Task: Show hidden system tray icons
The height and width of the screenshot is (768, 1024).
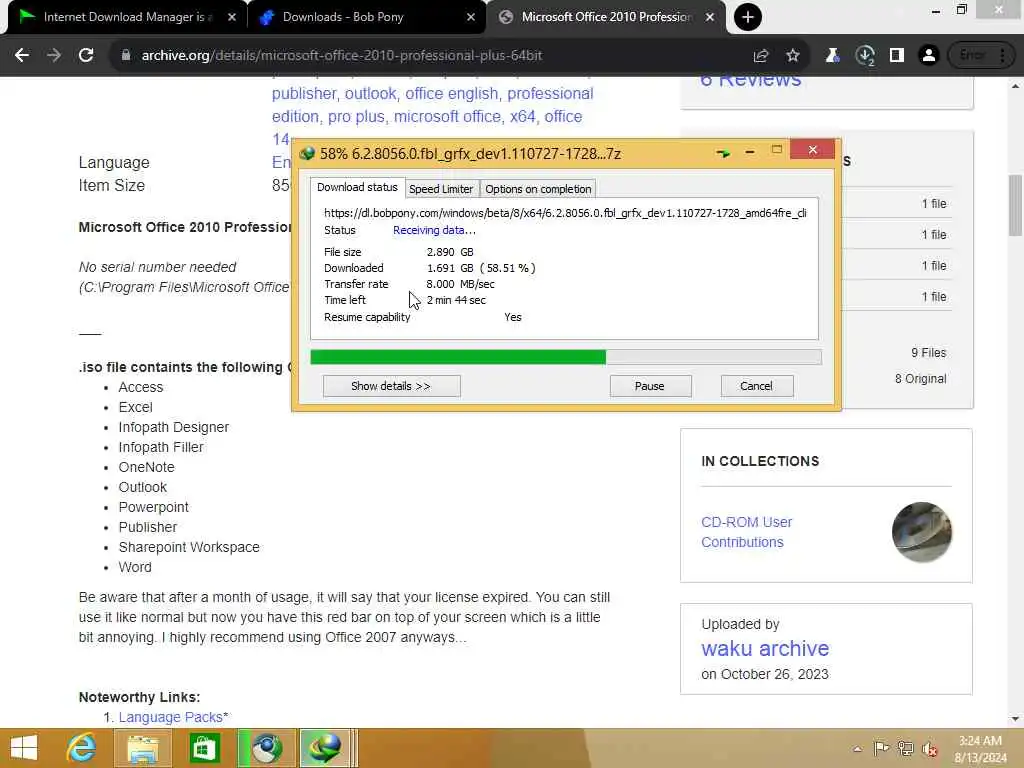Action: click(857, 748)
